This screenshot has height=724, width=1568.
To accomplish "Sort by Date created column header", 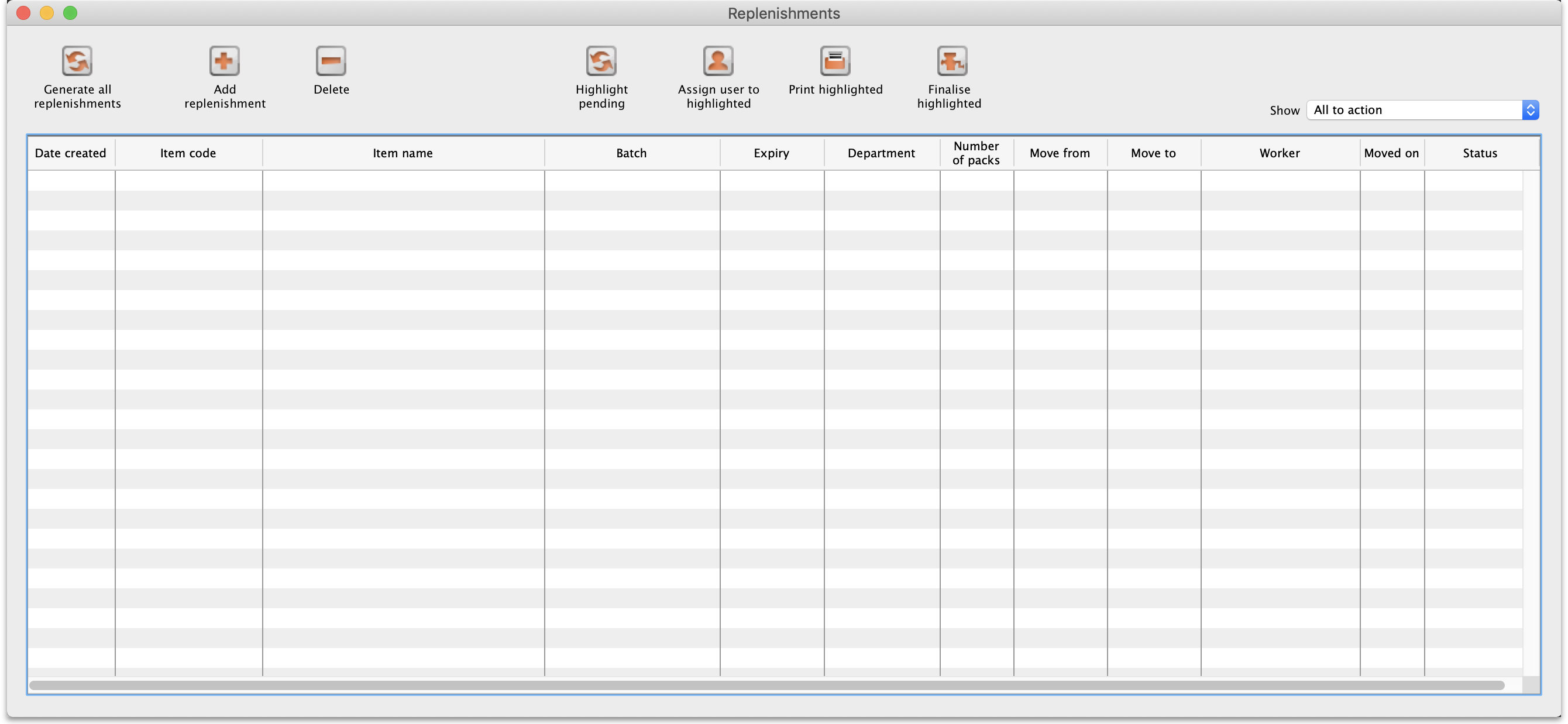I will 71,153.
